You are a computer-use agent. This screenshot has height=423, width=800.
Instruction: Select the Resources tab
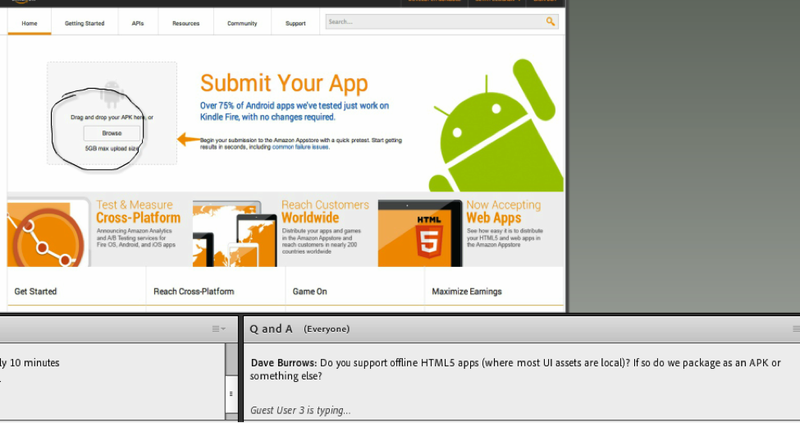pyautogui.click(x=186, y=23)
